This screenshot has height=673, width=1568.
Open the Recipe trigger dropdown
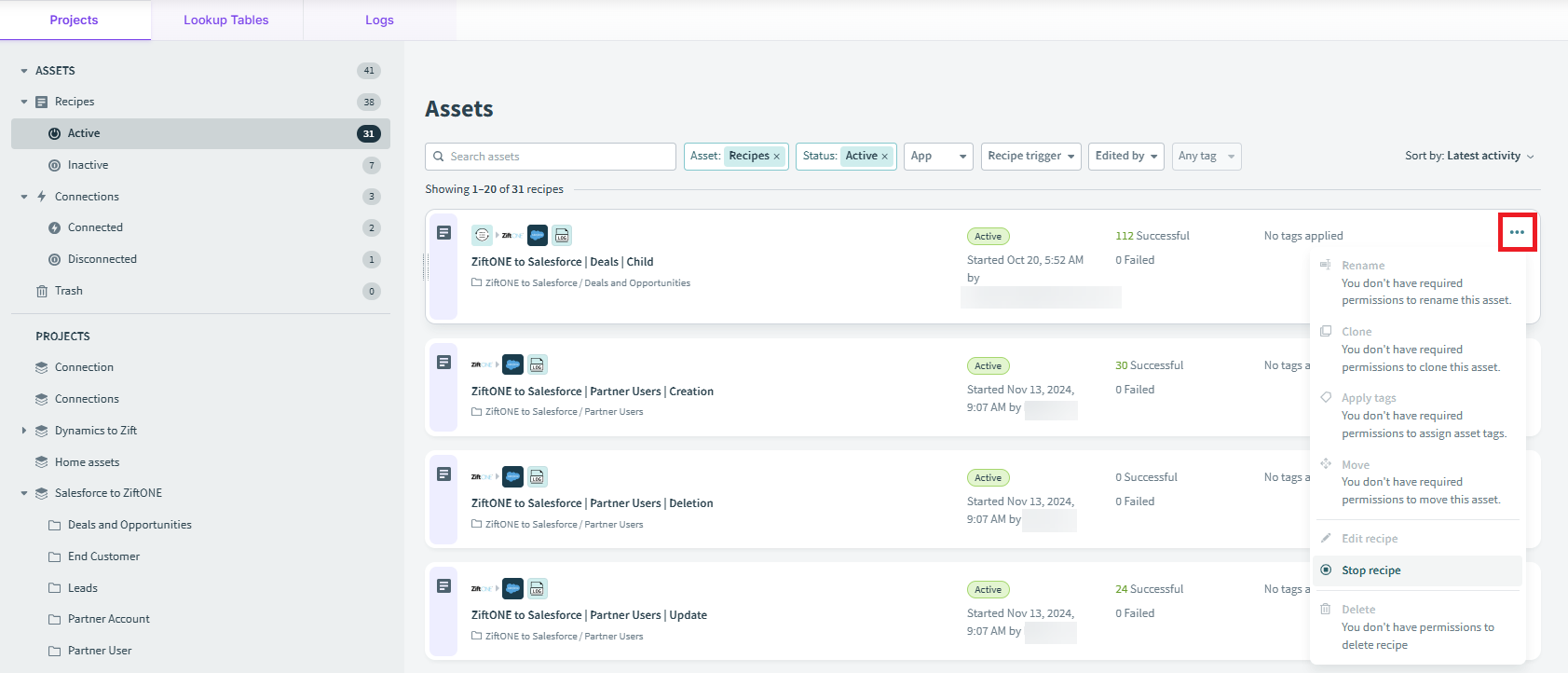[1030, 157]
